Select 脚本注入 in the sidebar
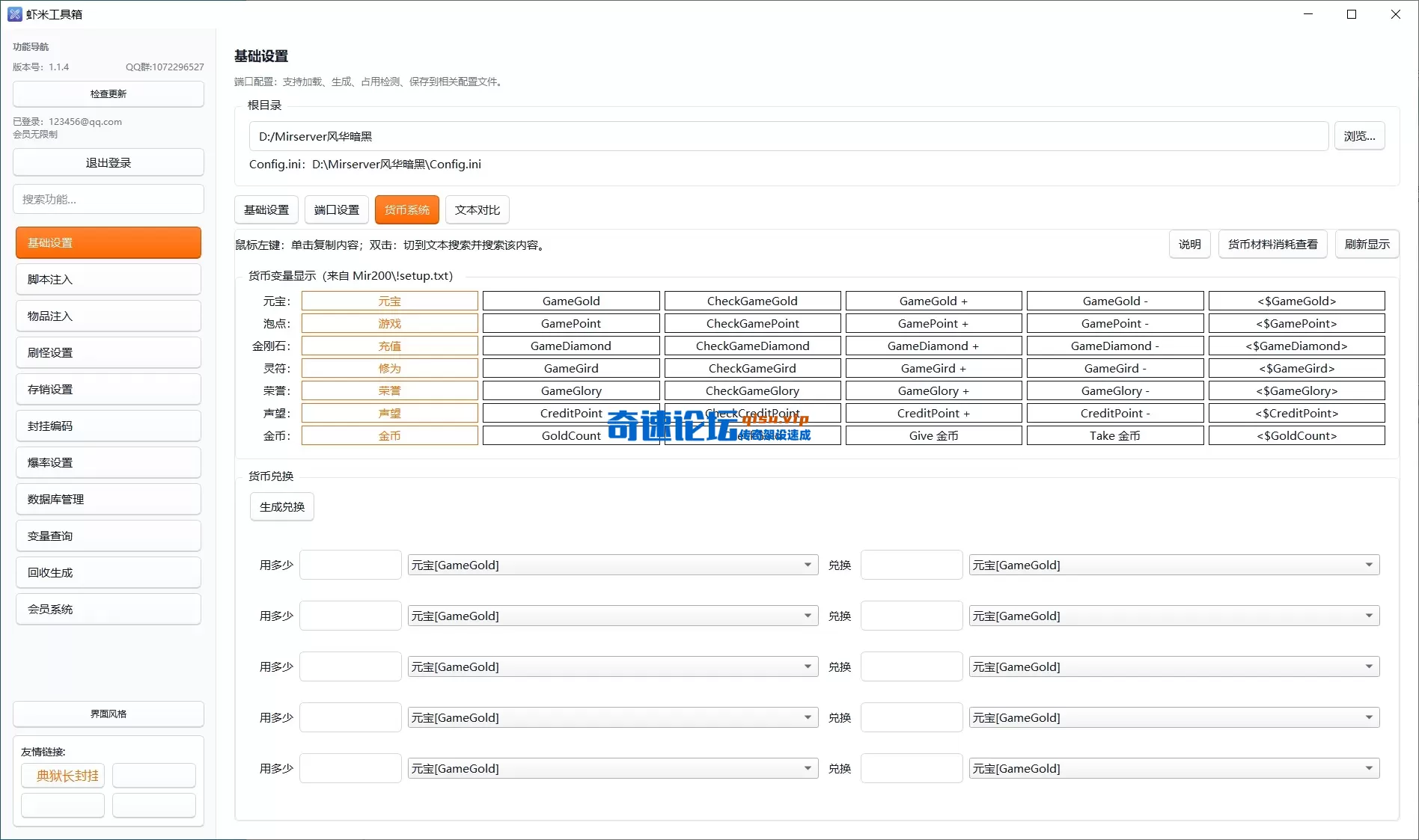 click(x=108, y=280)
